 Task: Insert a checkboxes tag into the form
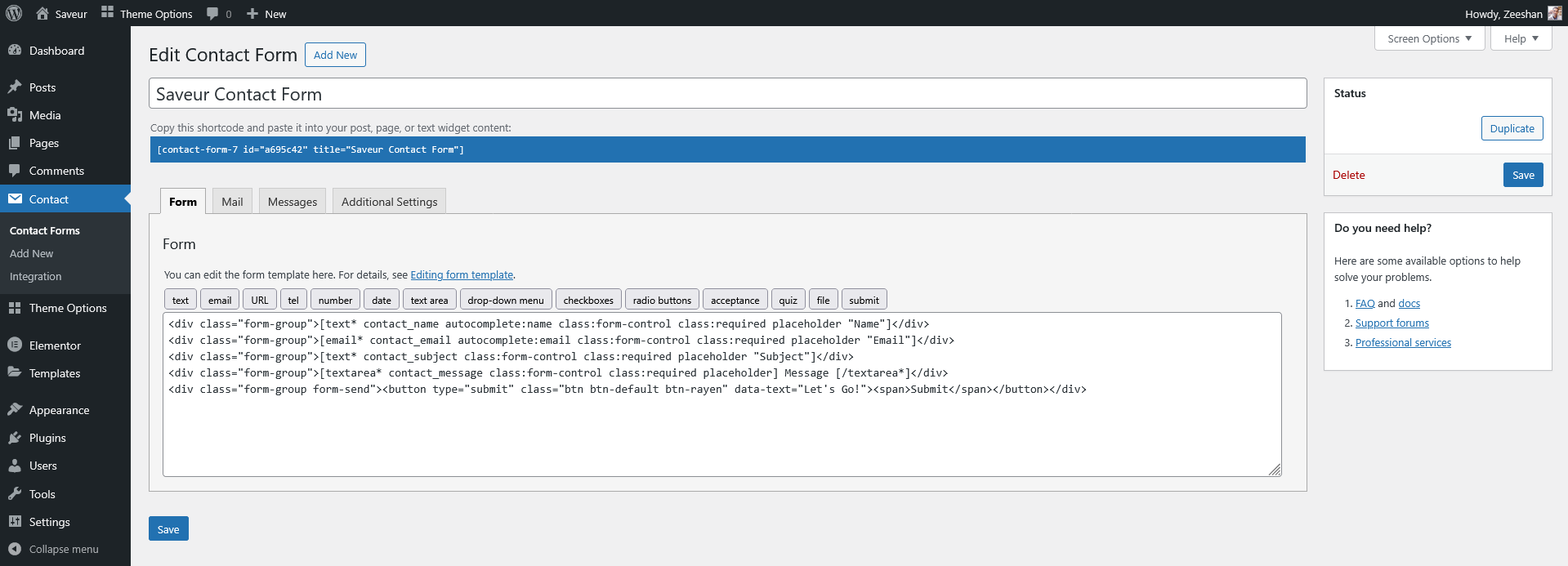[x=588, y=300]
